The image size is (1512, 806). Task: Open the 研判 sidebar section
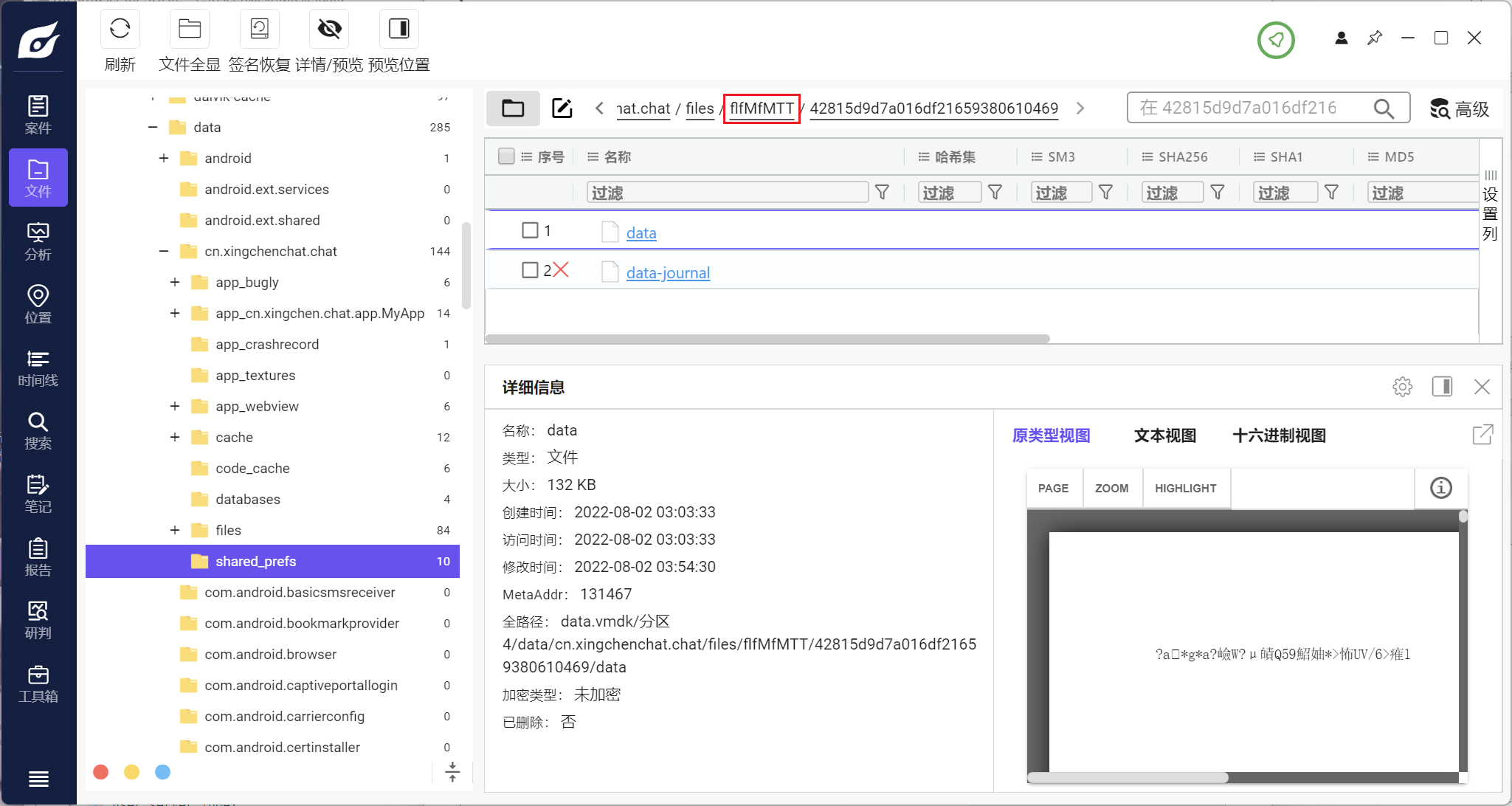click(x=38, y=620)
